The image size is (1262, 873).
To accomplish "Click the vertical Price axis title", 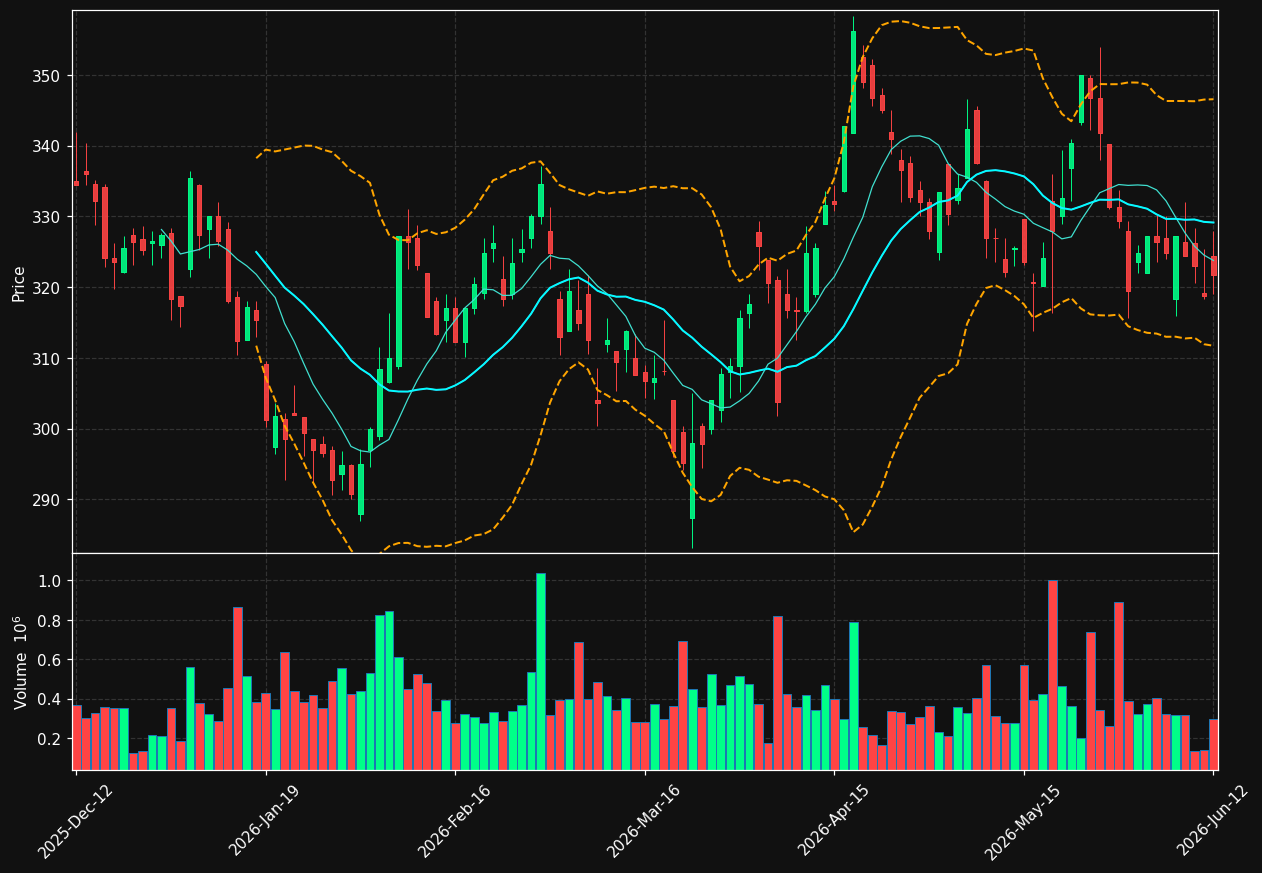I will click(19, 282).
